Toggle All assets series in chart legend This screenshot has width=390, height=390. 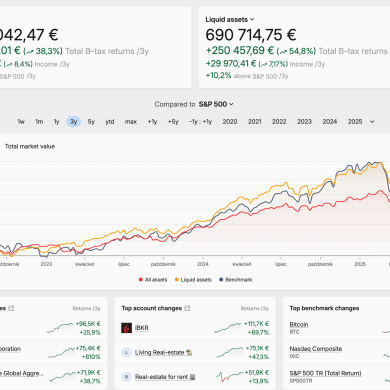click(153, 280)
